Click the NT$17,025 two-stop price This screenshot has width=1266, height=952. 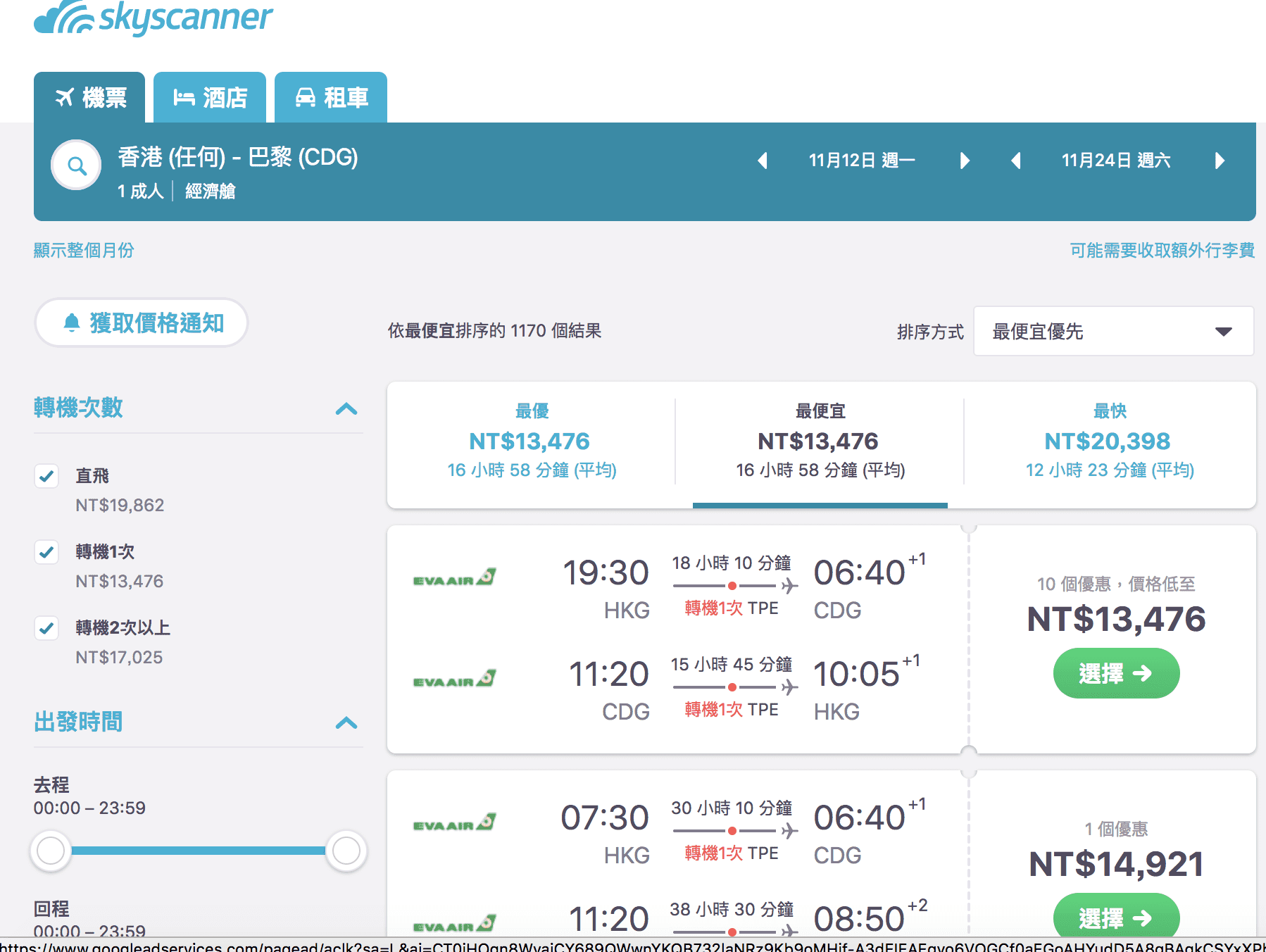(119, 657)
